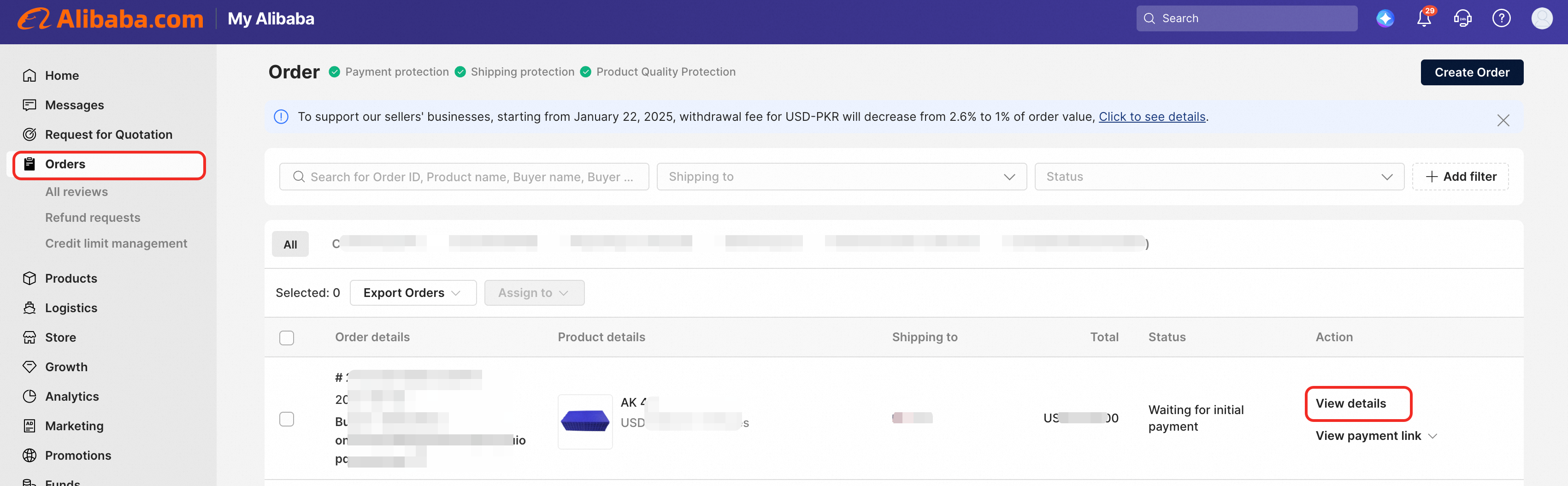Click the Add filter button
The width and height of the screenshot is (1568, 486).
[1460, 177]
